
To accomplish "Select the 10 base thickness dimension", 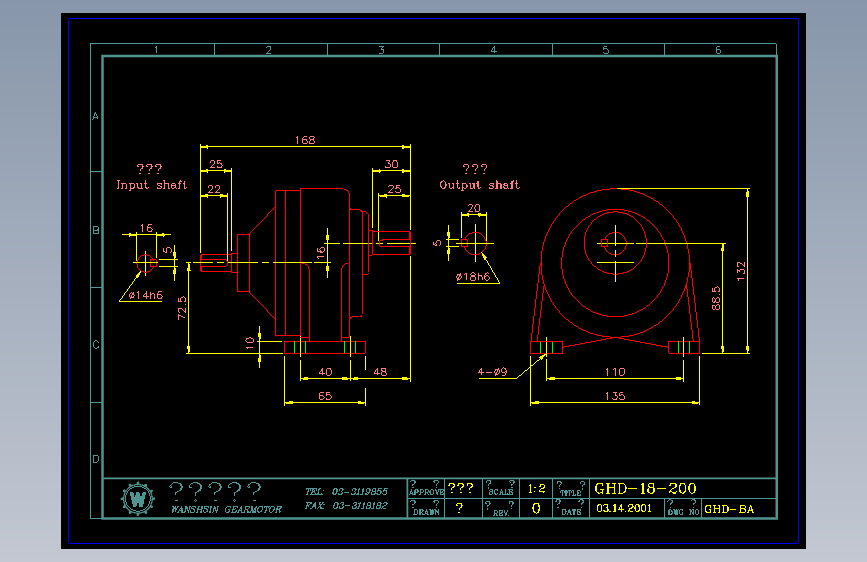I will click(x=249, y=343).
